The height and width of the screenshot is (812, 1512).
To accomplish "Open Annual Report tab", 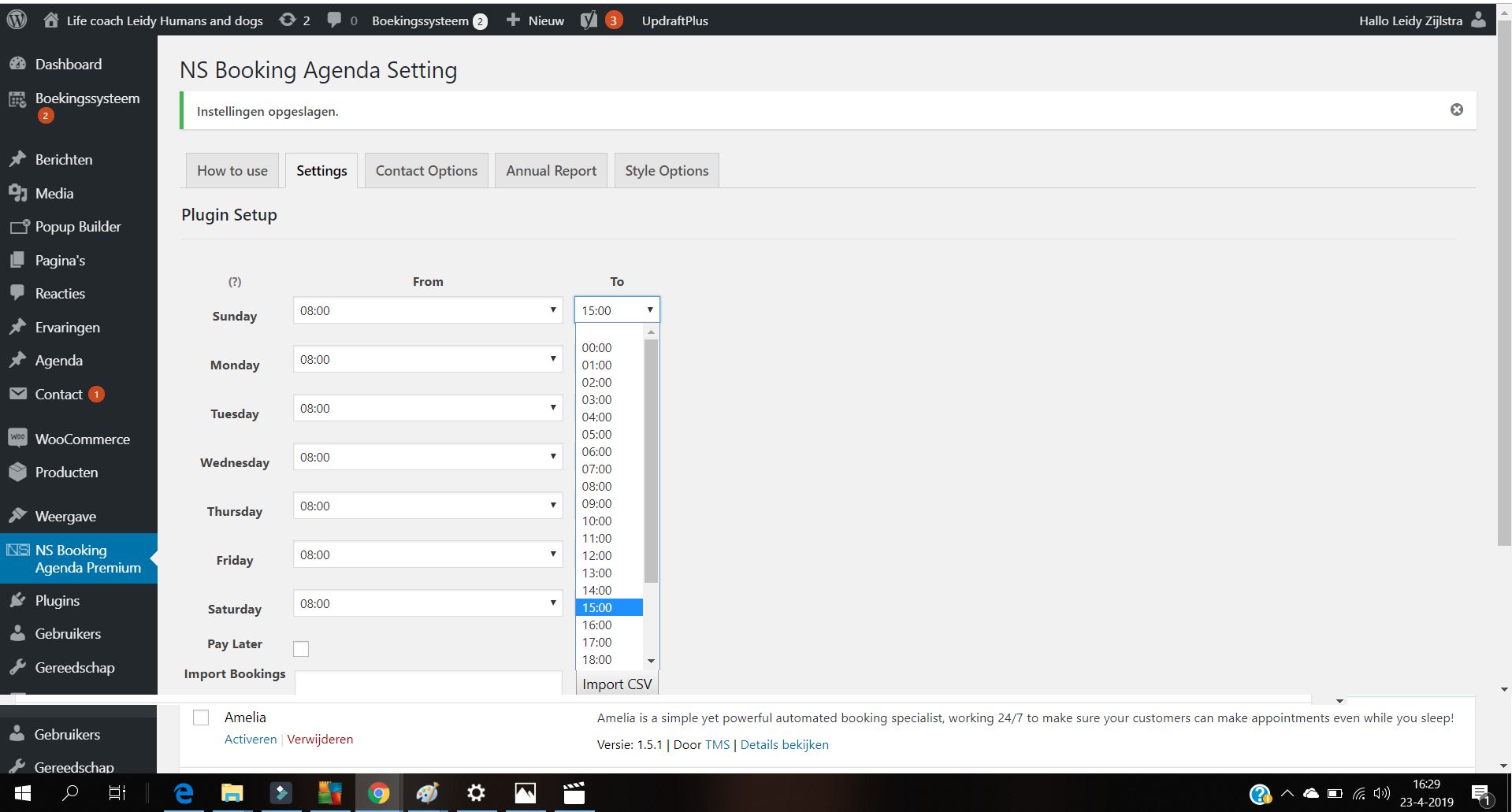I will [552, 171].
